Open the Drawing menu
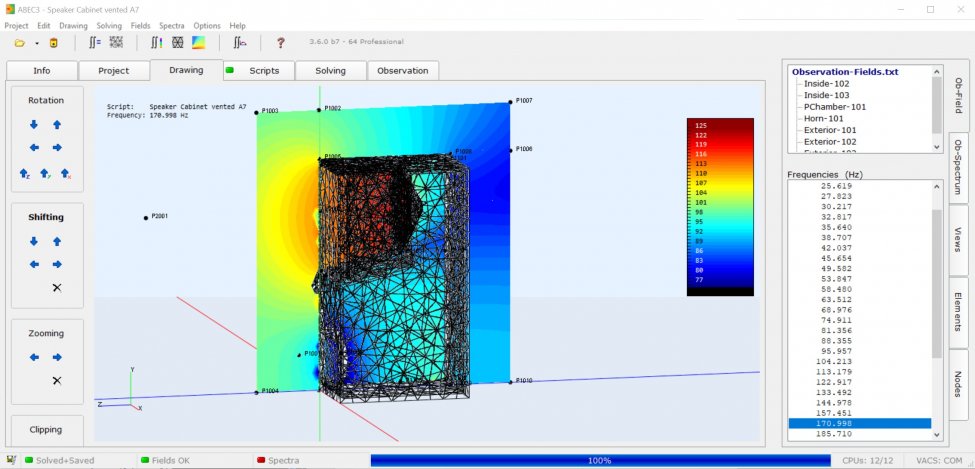 point(73,26)
